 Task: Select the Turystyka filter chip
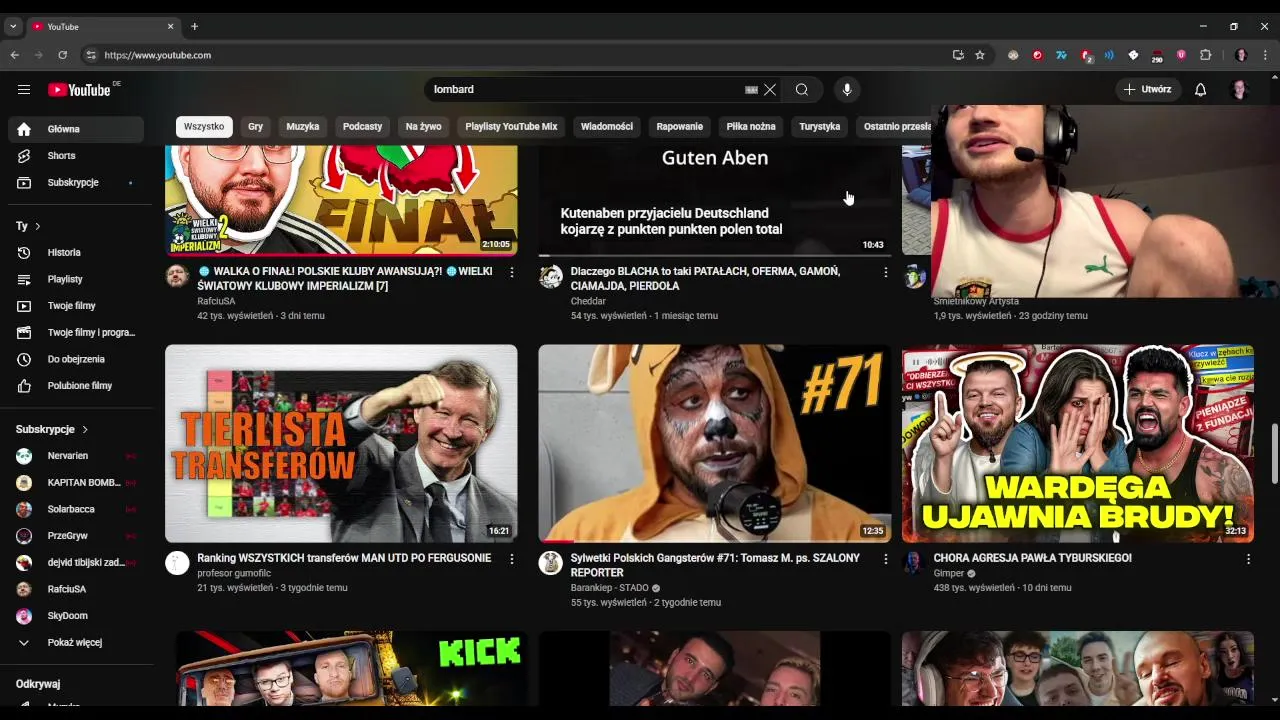coord(820,127)
